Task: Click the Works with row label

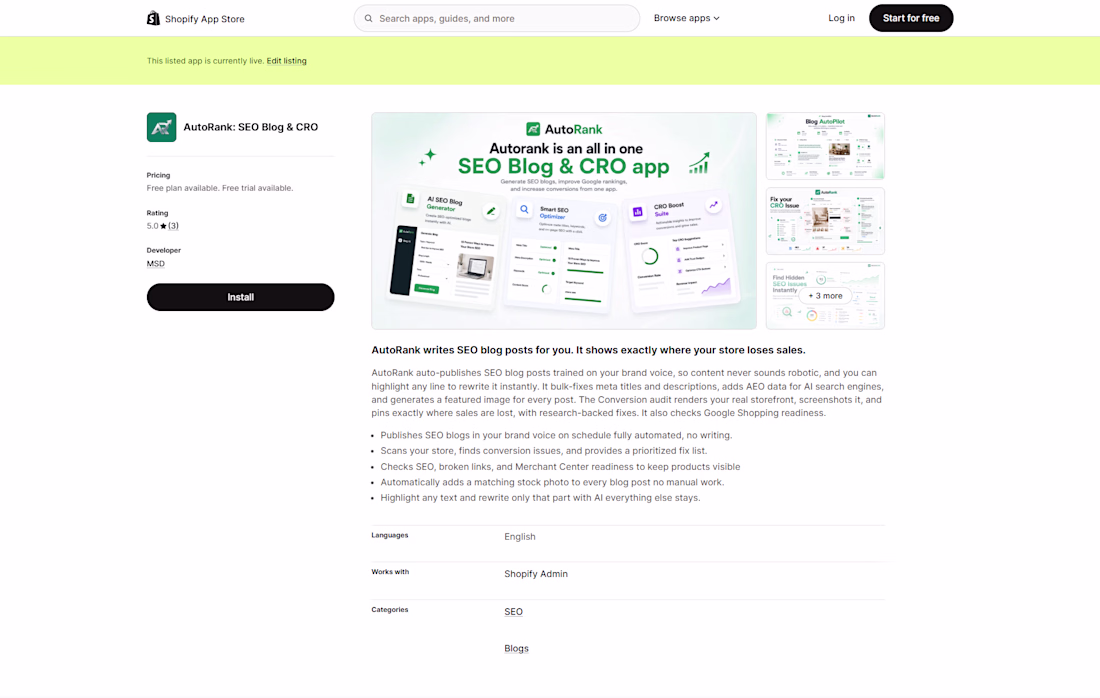Action: (390, 572)
